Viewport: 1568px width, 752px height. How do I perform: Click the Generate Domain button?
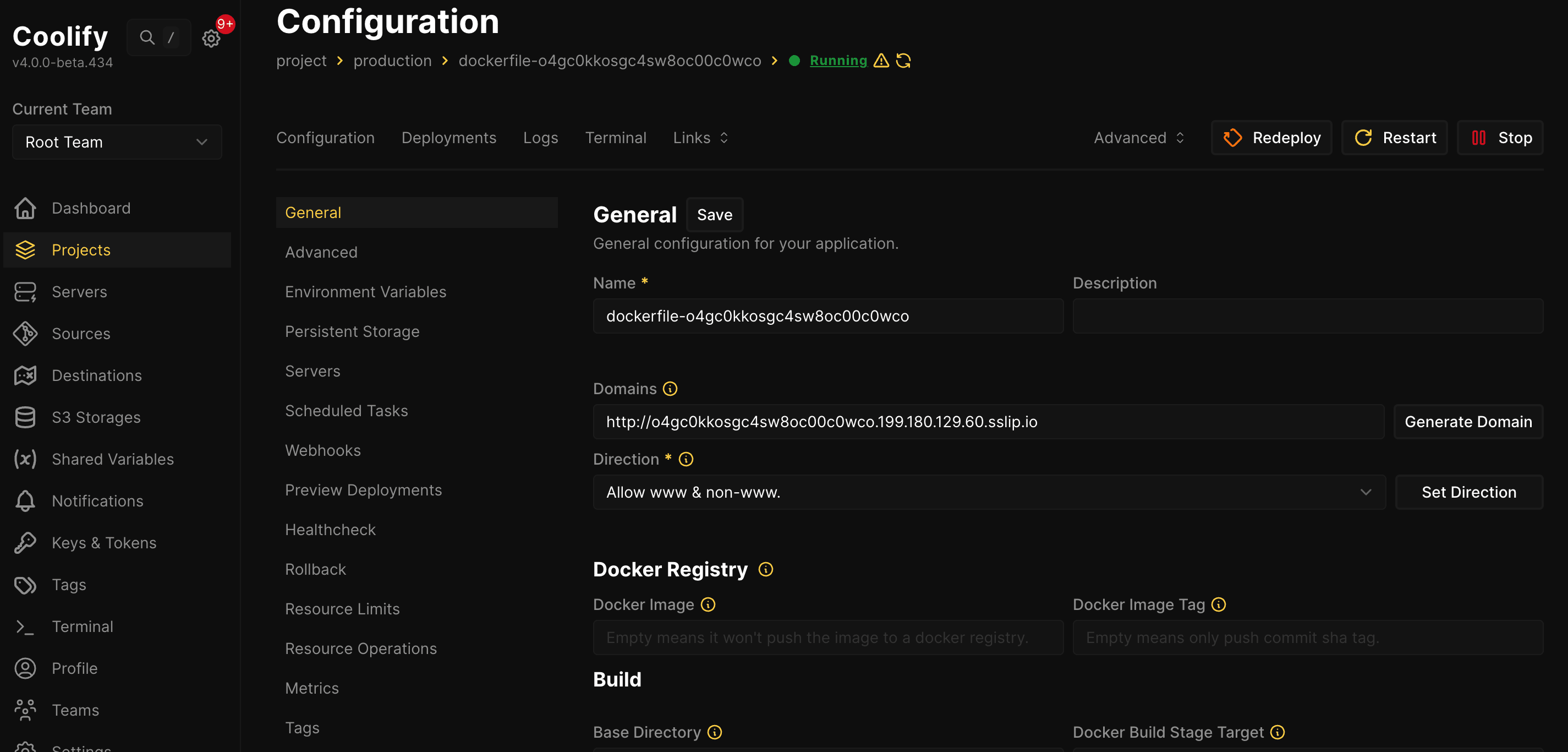coord(1467,421)
